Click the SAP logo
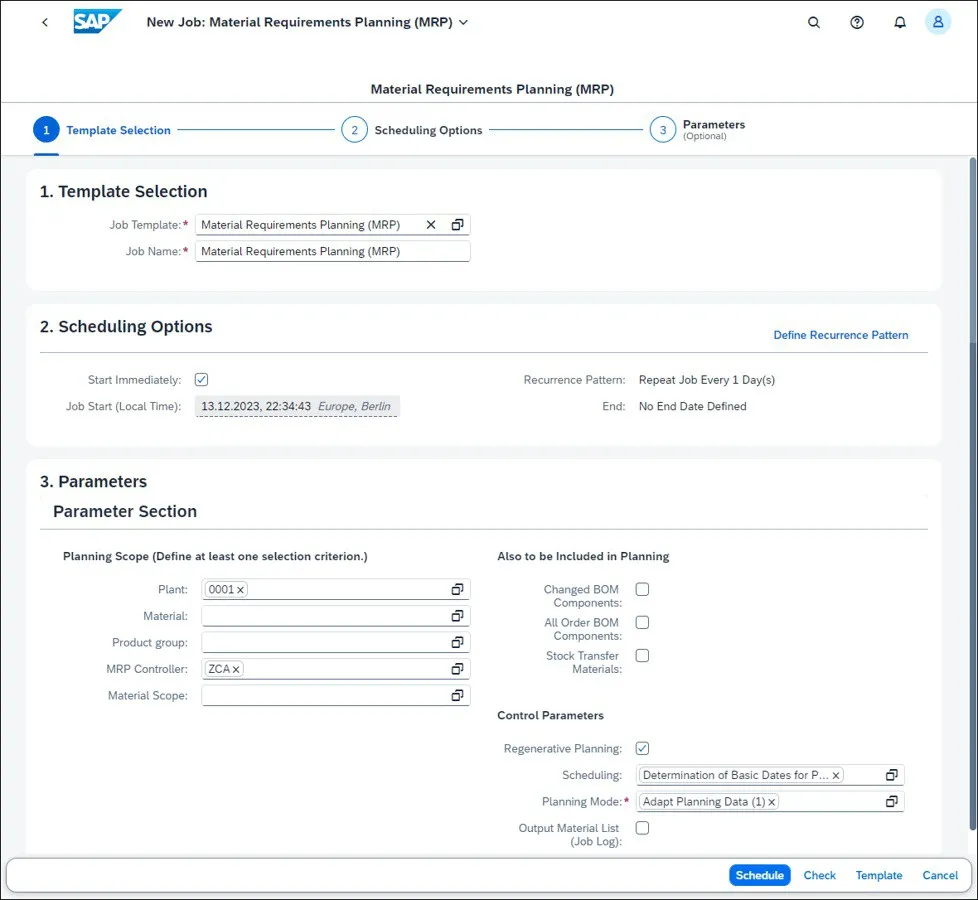978x900 pixels. [x=97, y=22]
